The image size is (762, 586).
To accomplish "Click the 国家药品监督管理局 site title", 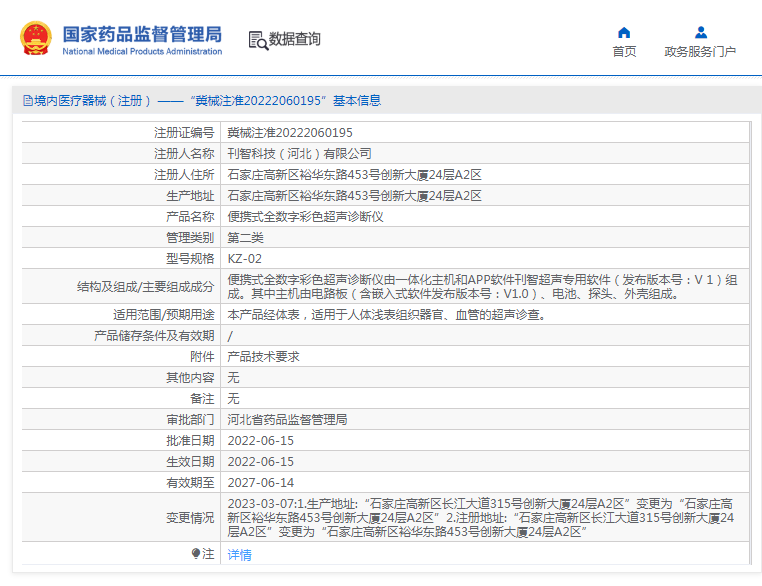I will tap(142, 33).
